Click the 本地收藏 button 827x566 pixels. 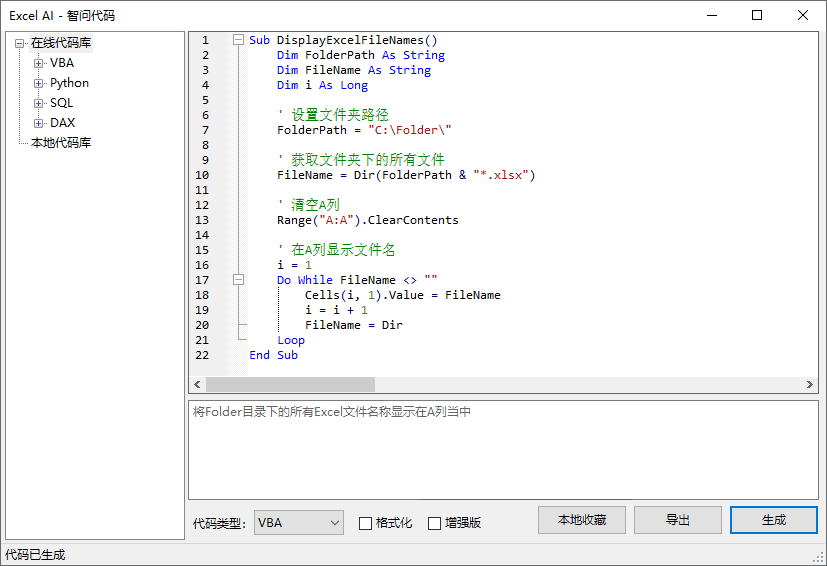click(582, 520)
